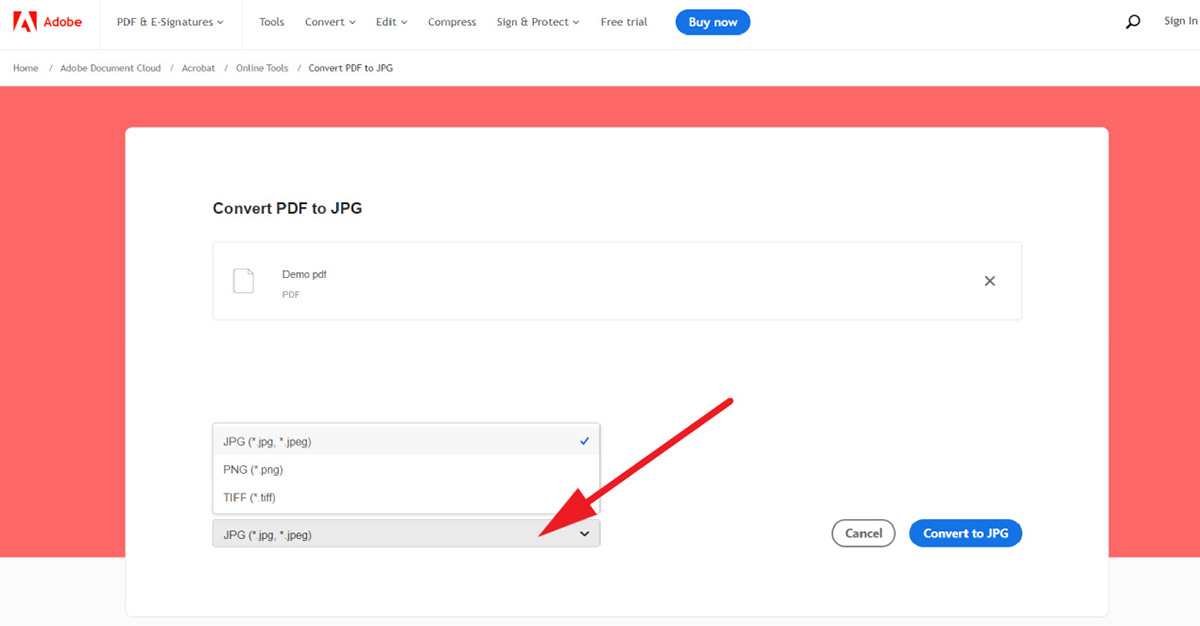Select the PNG (*.png) output format
The image size is (1200, 626).
(x=255, y=468)
